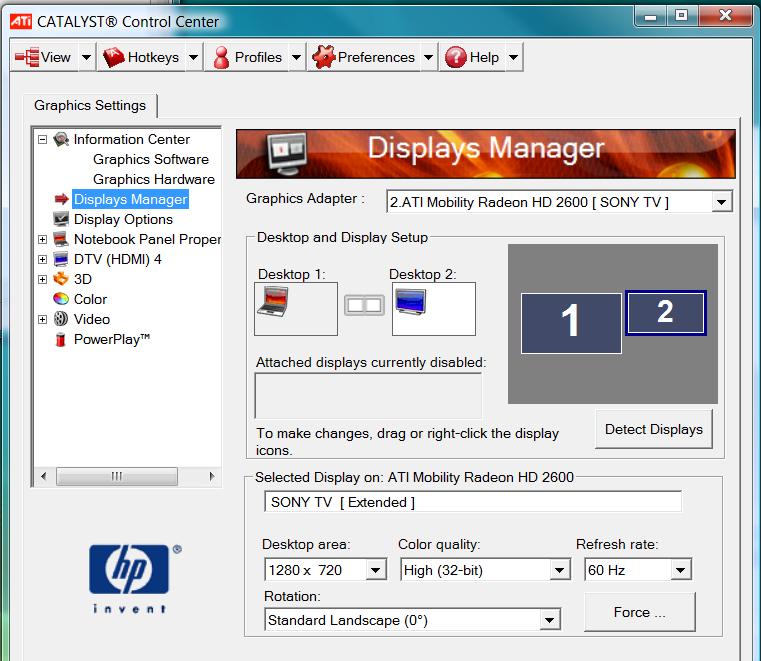
Task: Click the DTV (HDMI) 4 monitor icon
Action: (x=61, y=259)
